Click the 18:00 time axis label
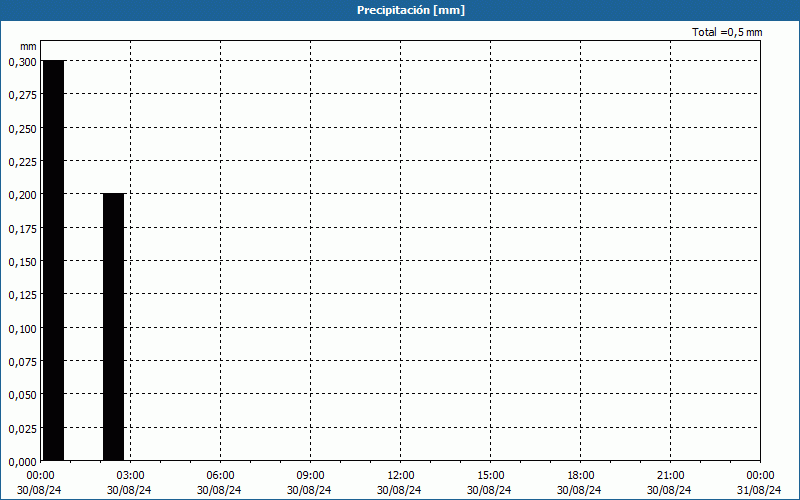 tap(581, 476)
